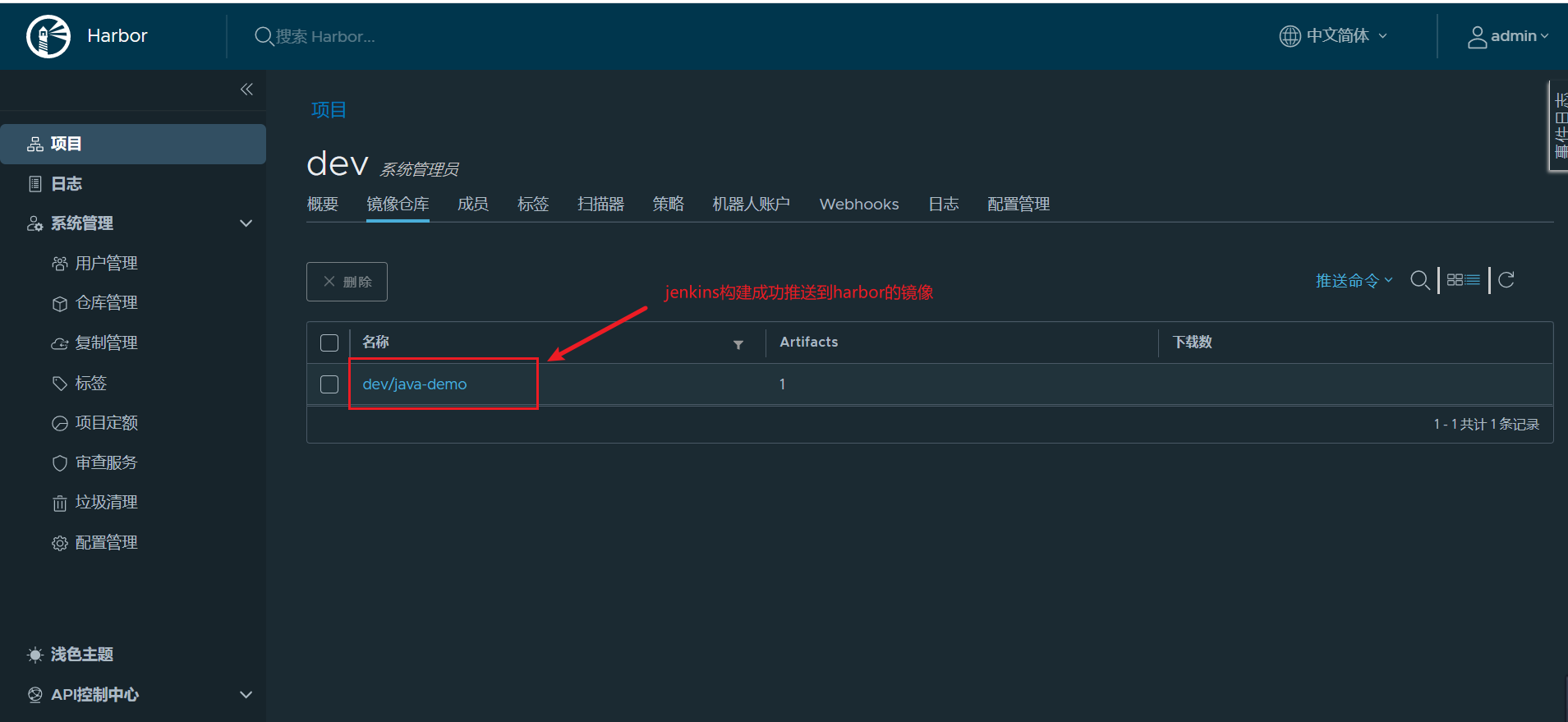Click the search magnifier in the header
The width and height of the screenshot is (1568, 722).
click(x=264, y=36)
